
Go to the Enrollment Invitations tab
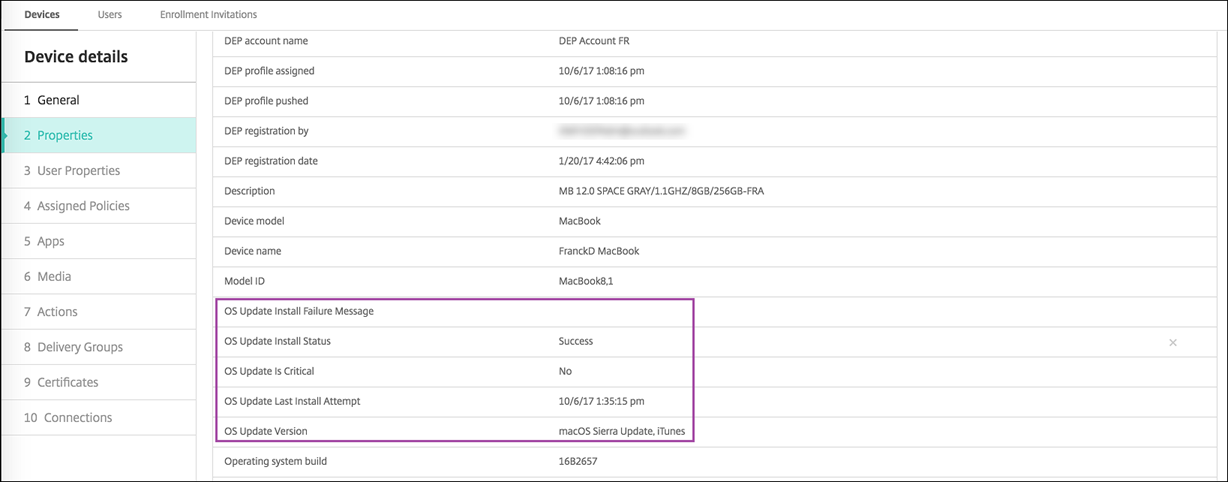208,15
